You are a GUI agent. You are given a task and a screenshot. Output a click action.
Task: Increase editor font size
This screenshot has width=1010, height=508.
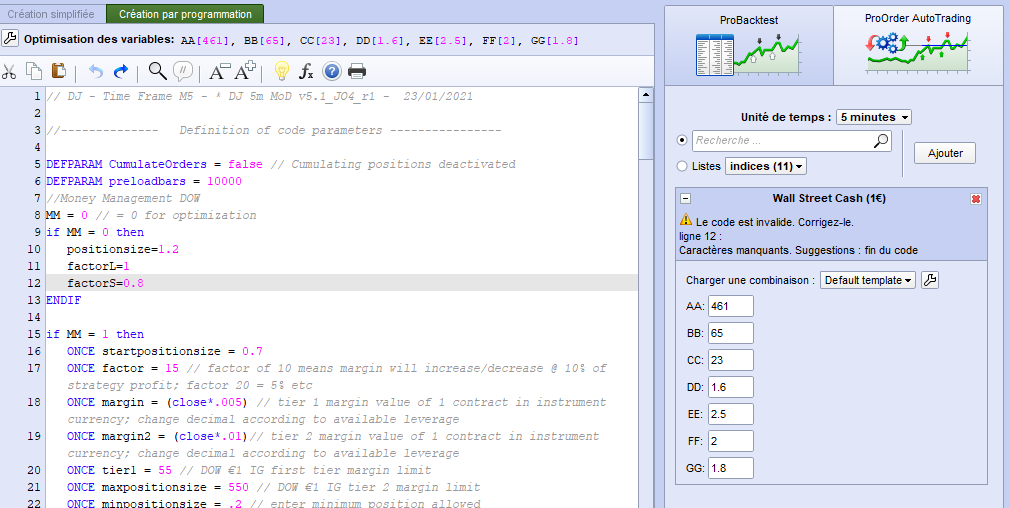point(245,71)
